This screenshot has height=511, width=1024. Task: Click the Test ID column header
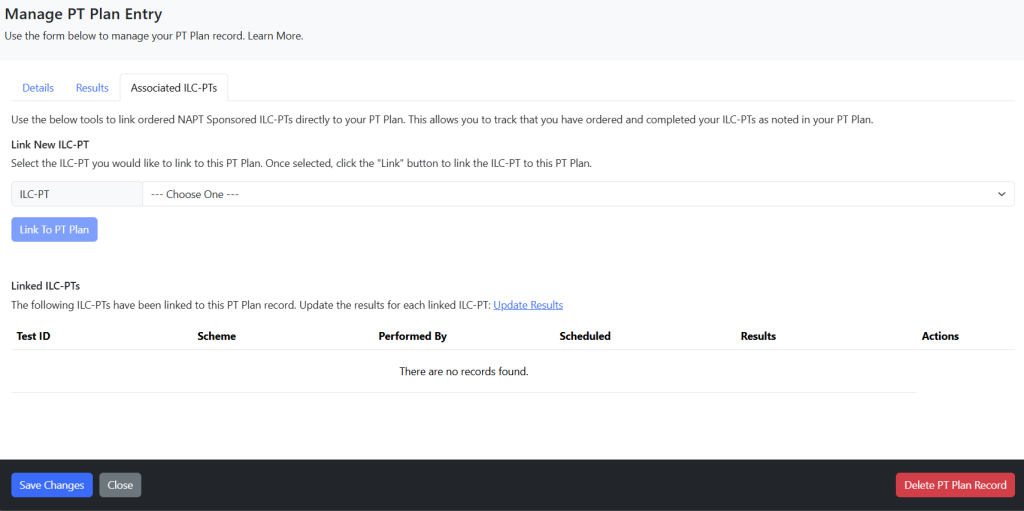click(34, 336)
